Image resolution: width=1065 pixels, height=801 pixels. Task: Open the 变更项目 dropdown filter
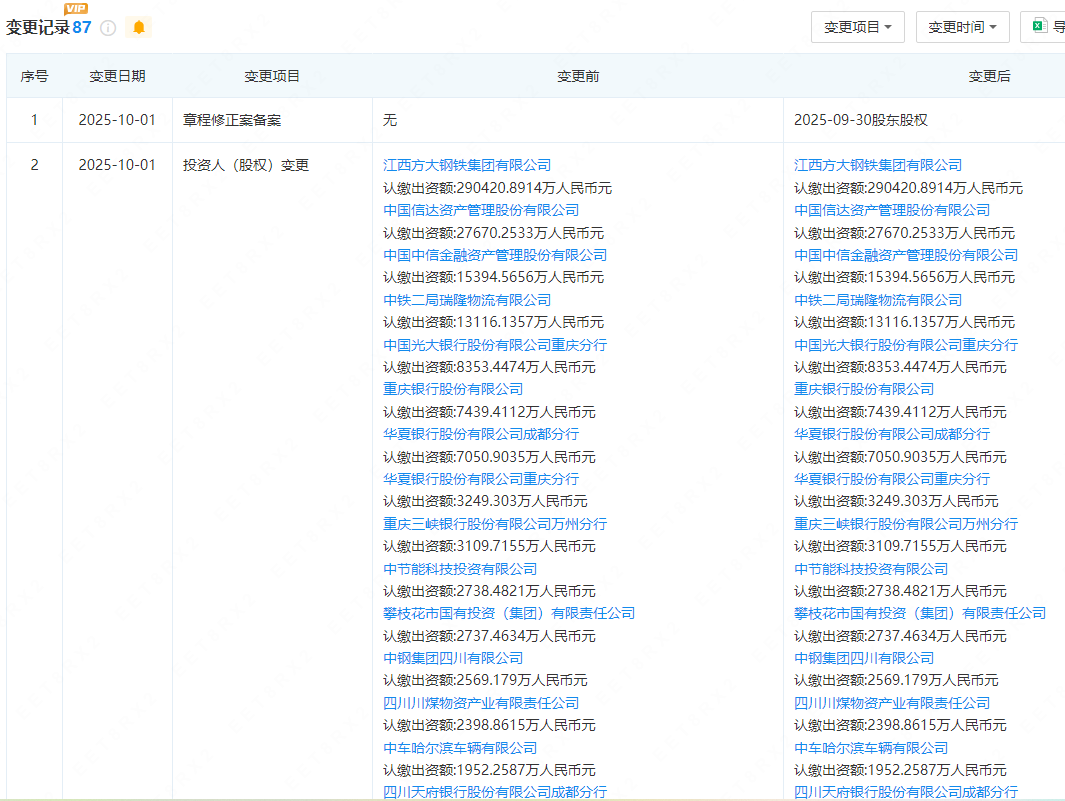857,27
